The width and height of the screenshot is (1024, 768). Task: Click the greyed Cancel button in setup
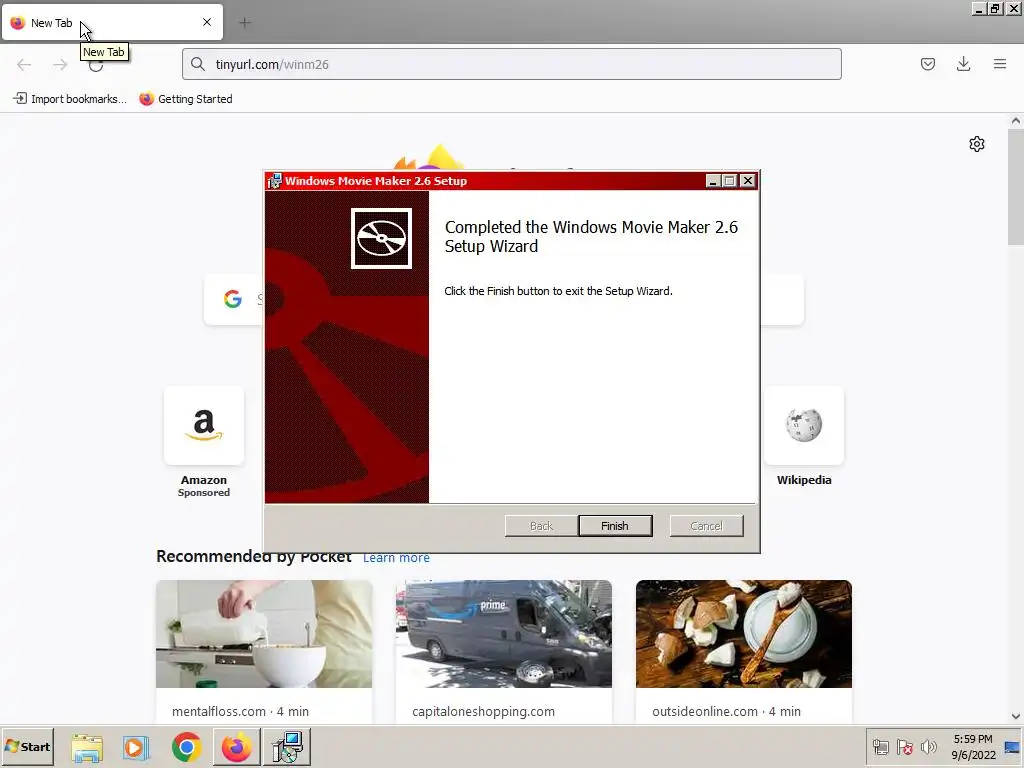[706, 526]
